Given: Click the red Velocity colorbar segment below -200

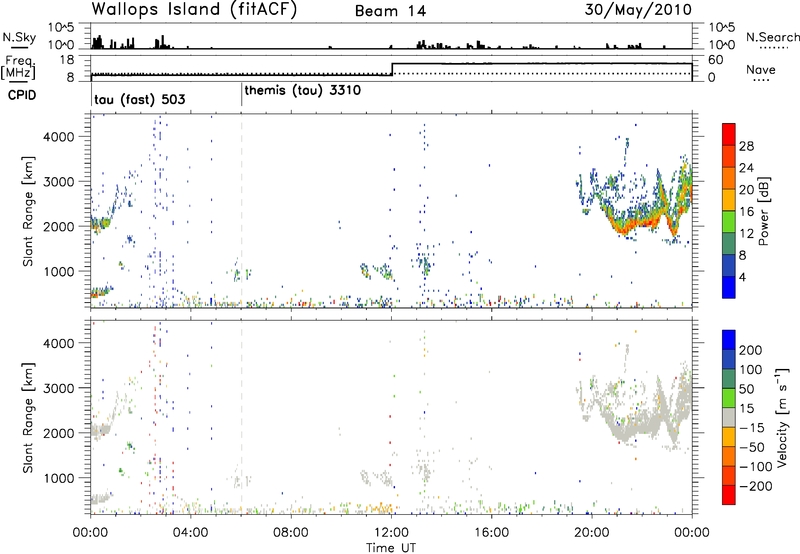Looking at the screenshot, I should (x=729, y=495).
